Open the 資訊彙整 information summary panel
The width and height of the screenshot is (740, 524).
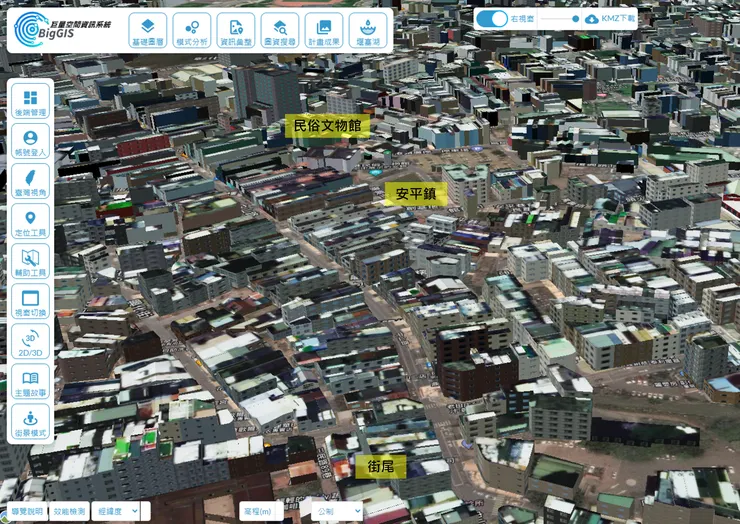click(x=236, y=30)
